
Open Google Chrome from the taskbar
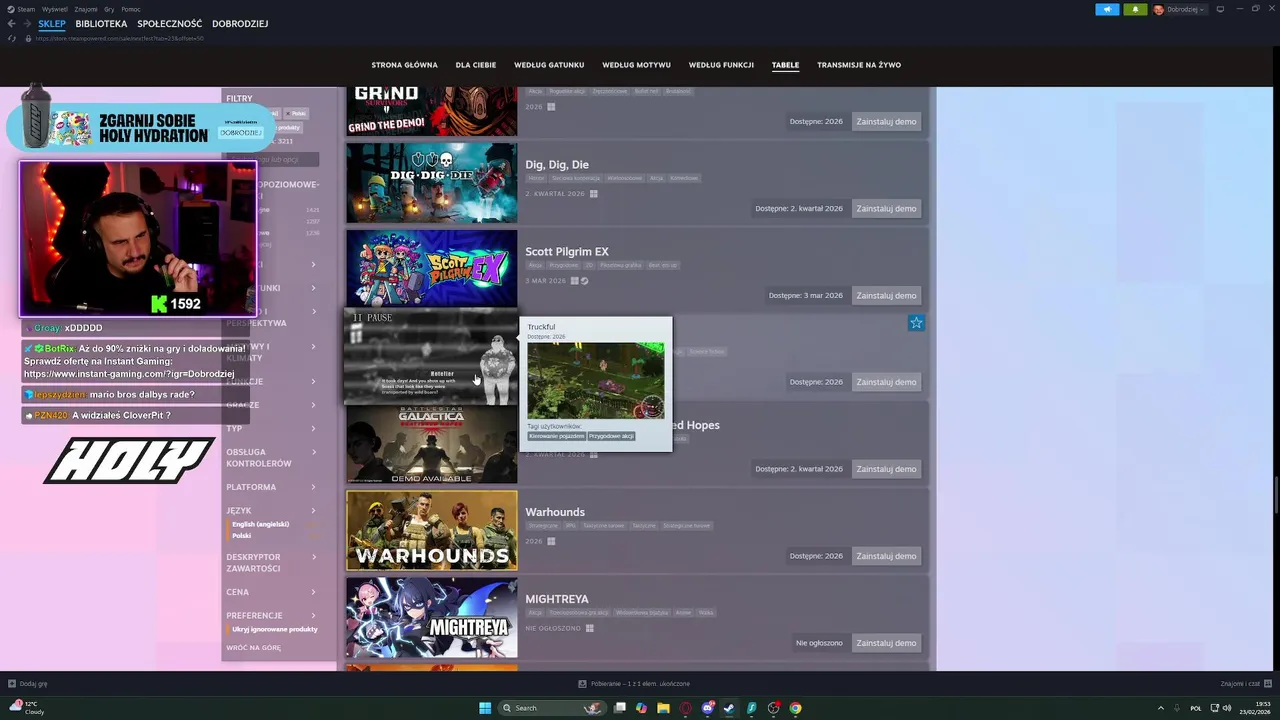(795, 708)
